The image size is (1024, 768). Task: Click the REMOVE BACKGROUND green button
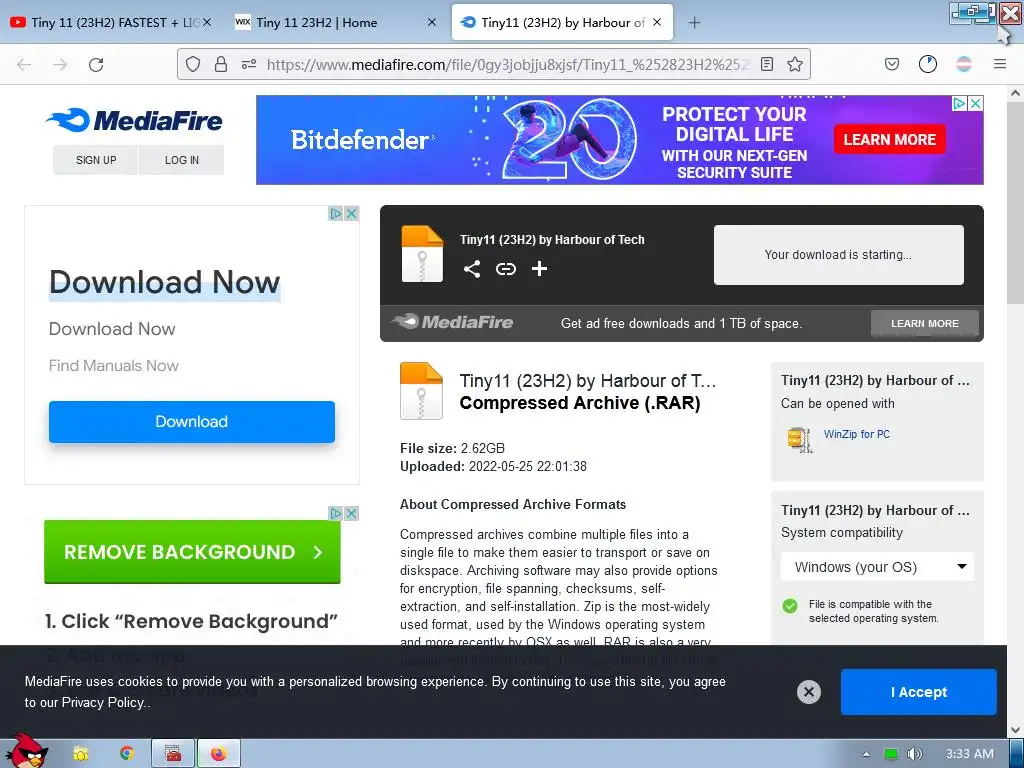(192, 552)
